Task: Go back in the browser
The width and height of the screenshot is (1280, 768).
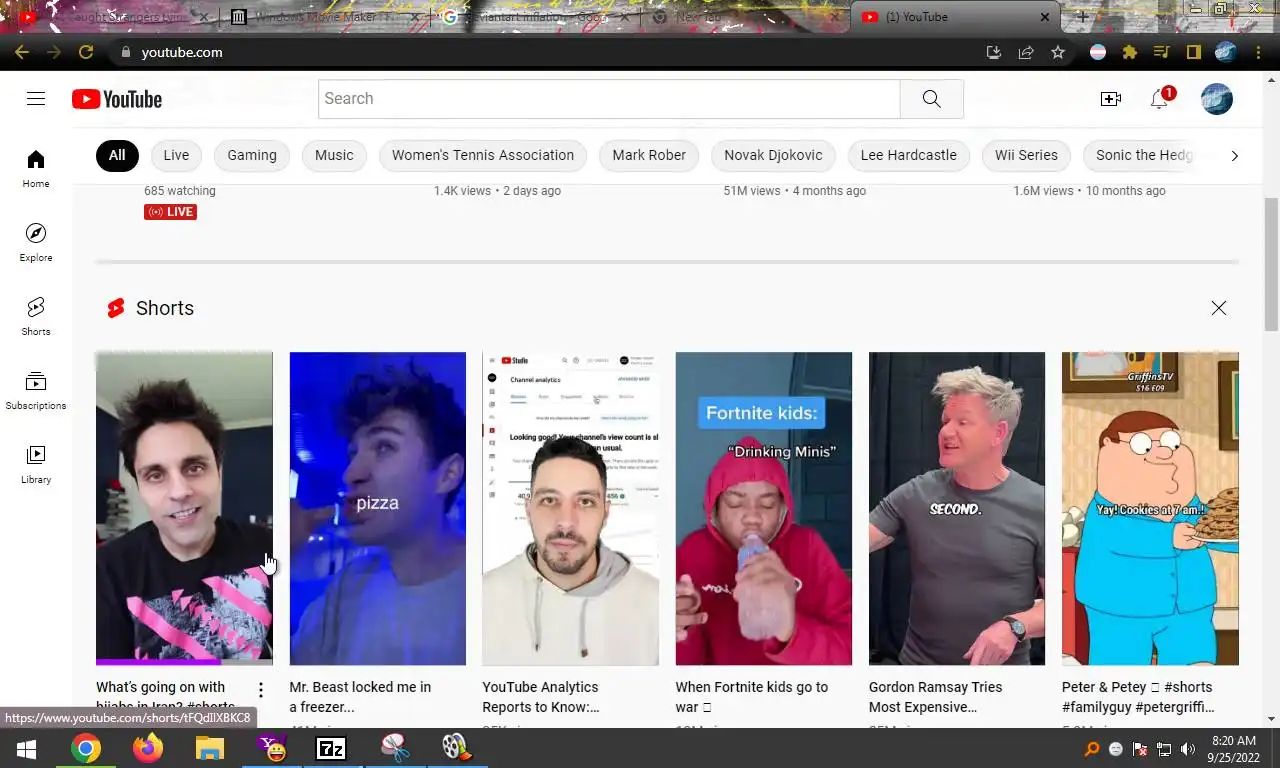Action: [22, 52]
